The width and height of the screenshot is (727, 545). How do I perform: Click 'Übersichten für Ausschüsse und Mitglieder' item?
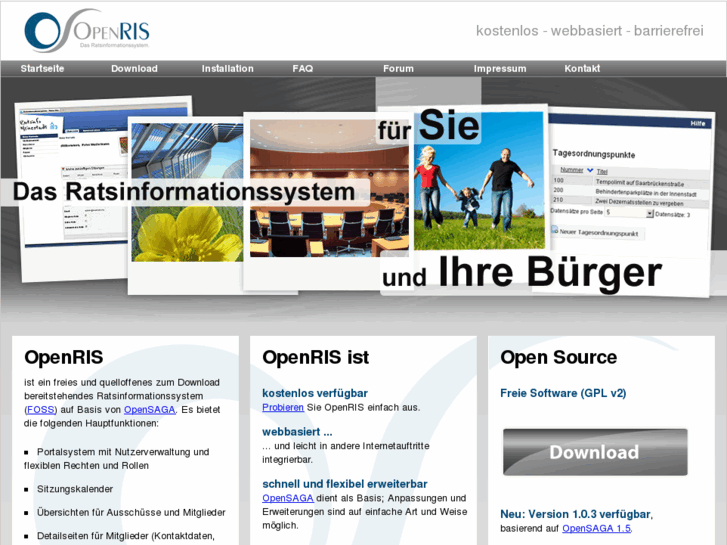[x=131, y=513]
